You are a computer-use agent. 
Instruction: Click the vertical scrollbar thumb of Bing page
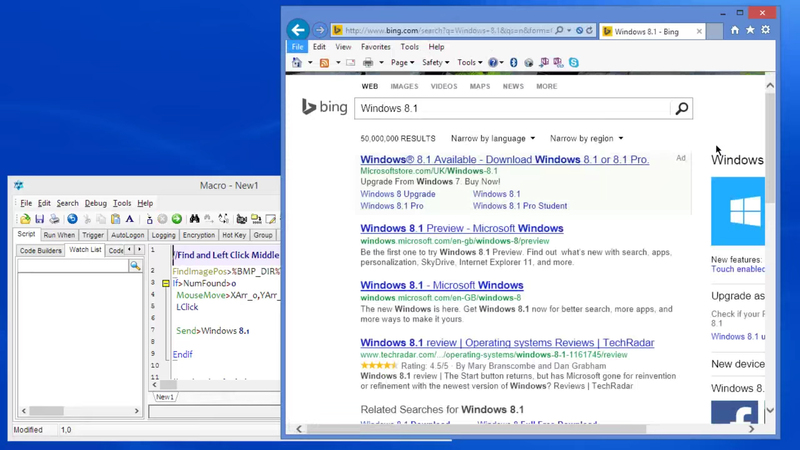pos(770,148)
